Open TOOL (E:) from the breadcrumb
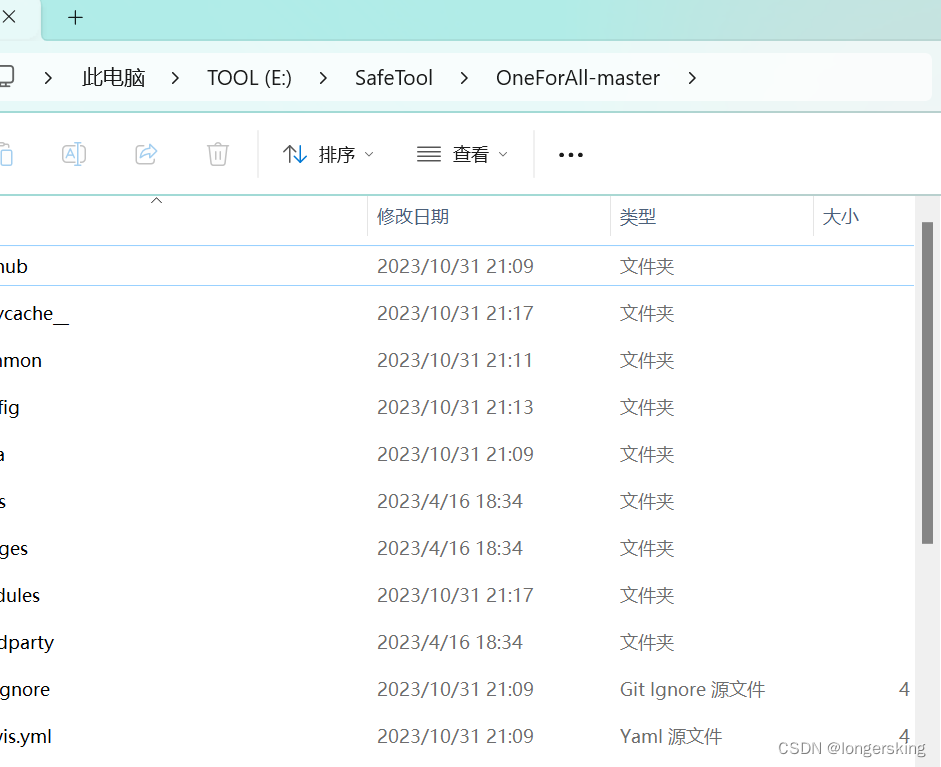 [x=249, y=77]
